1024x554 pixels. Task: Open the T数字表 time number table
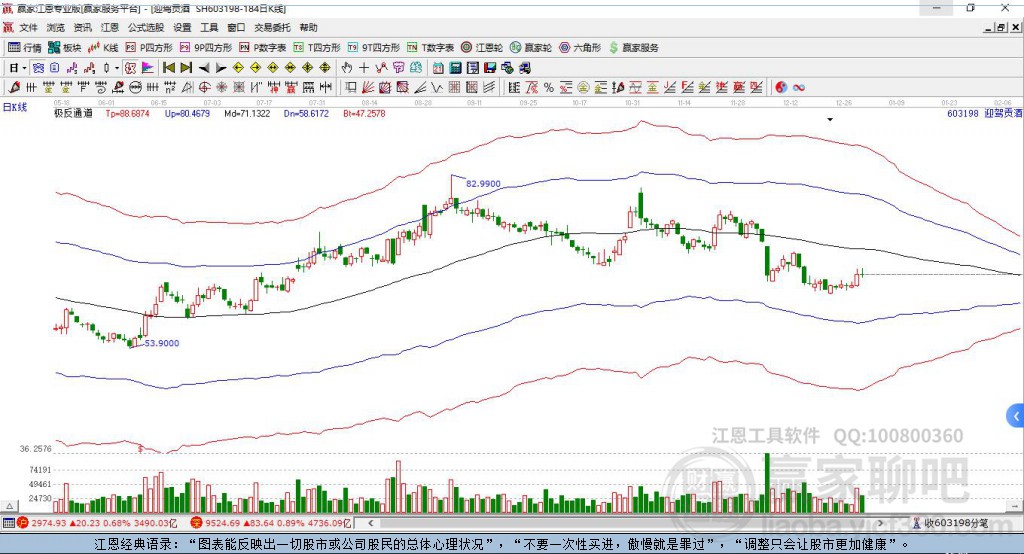pyautogui.click(x=430, y=48)
